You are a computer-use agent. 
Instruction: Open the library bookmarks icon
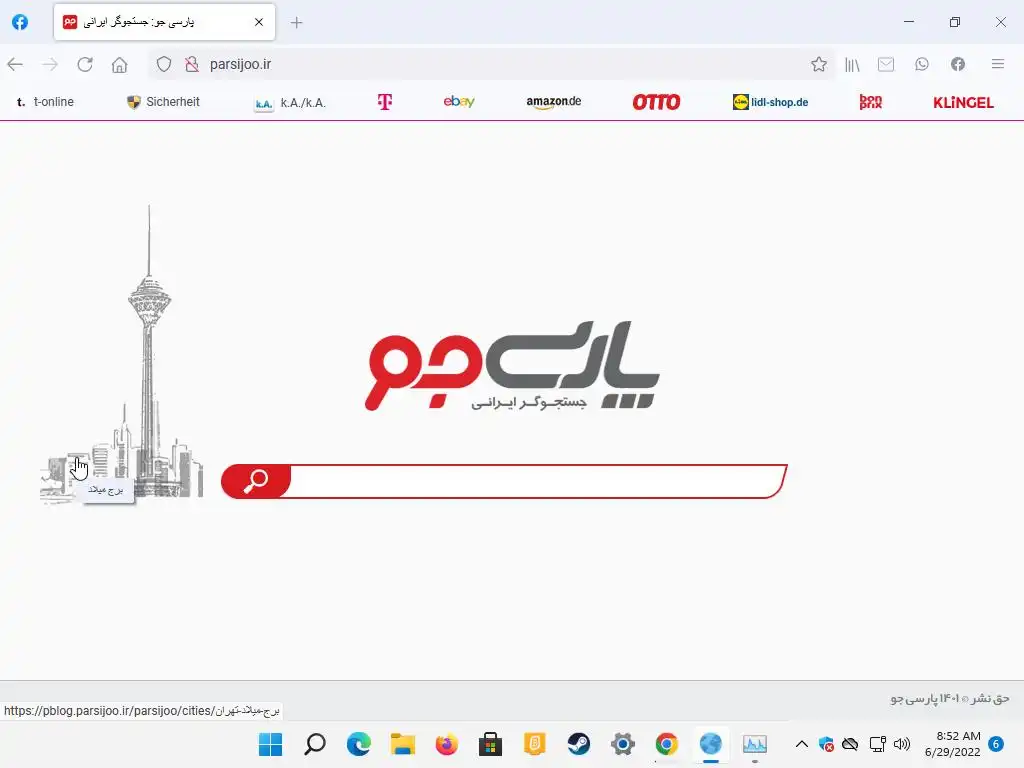click(x=852, y=64)
